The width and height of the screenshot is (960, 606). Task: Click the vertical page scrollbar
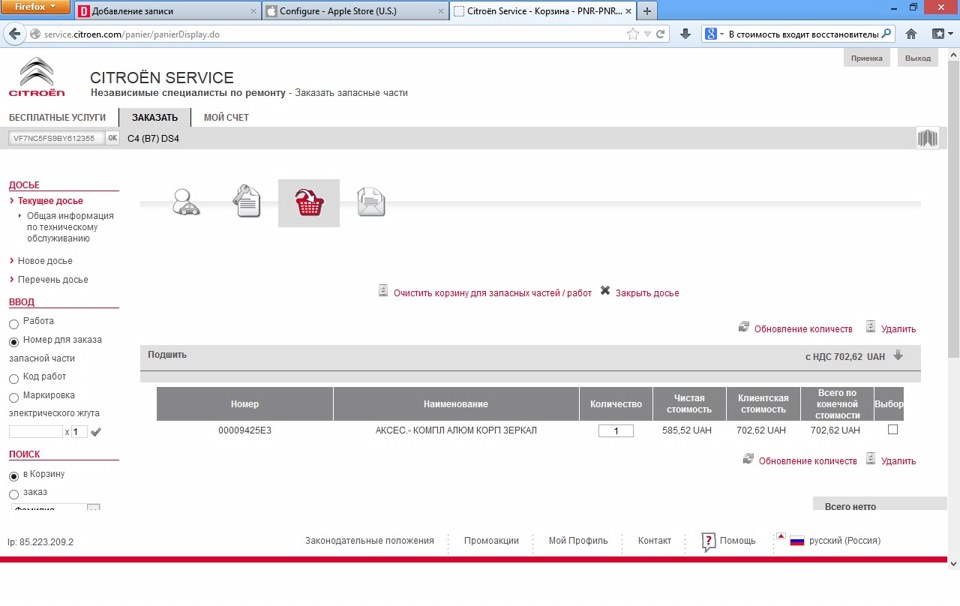point(953,208)
